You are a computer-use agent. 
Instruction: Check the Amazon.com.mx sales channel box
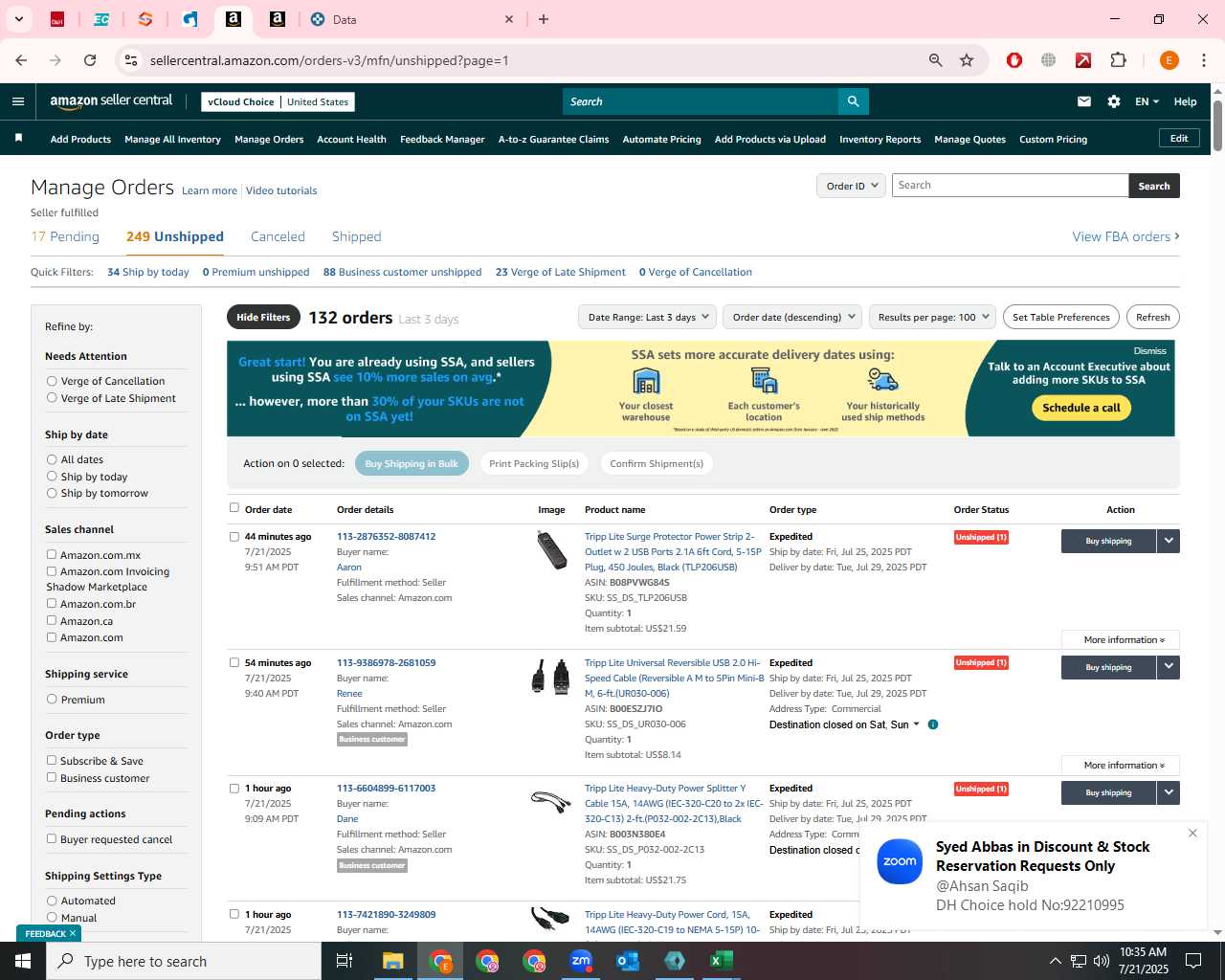coord(52,554)
